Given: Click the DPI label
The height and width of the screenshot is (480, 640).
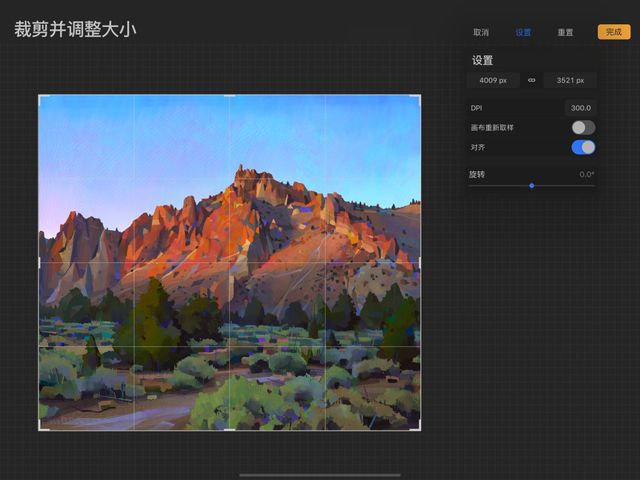Looking at the screenshot, I should [476, 108].
